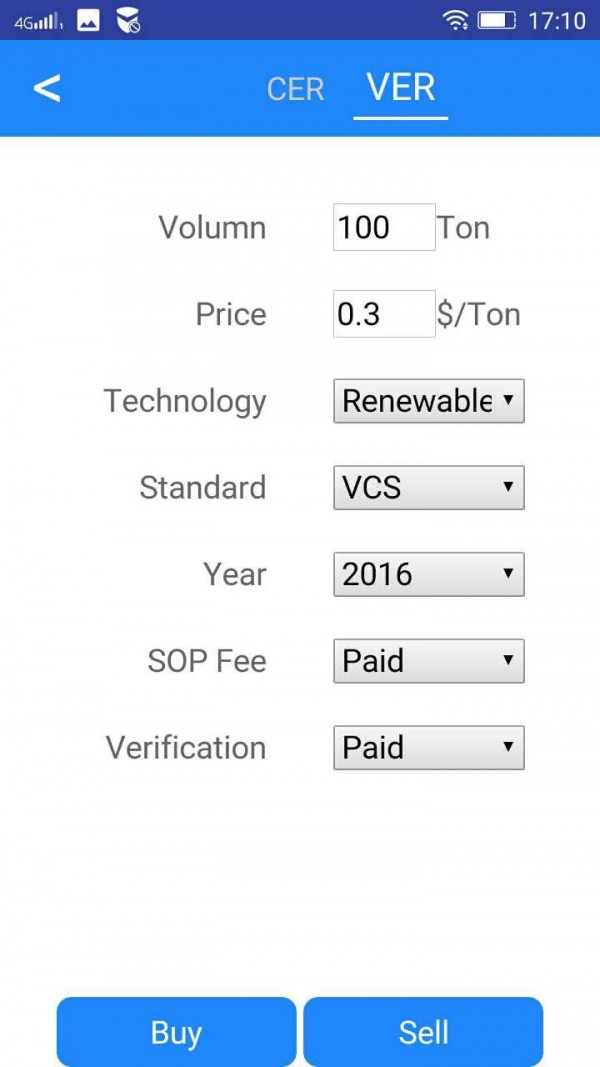Image resolution: width=600 pixels, height=1067 pixels.
Task: Tap the 4G signal strength icon
Action: 38,21
